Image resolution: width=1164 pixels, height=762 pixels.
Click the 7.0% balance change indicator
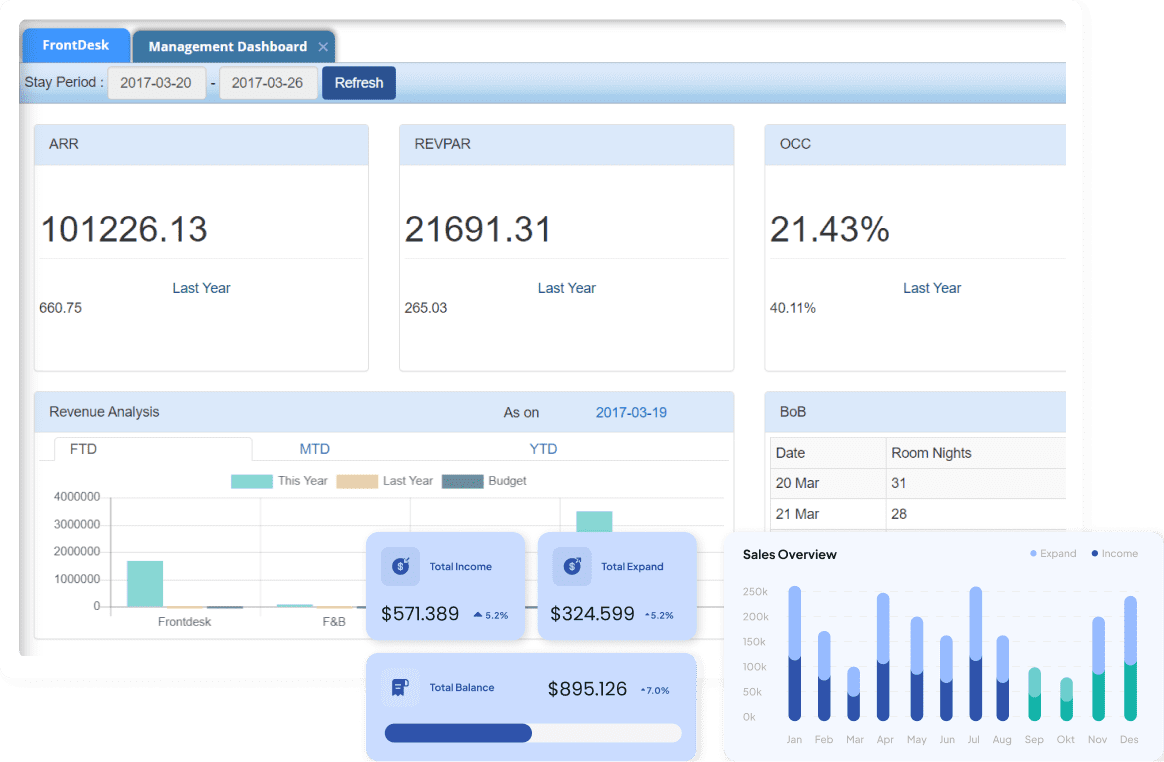655,691
